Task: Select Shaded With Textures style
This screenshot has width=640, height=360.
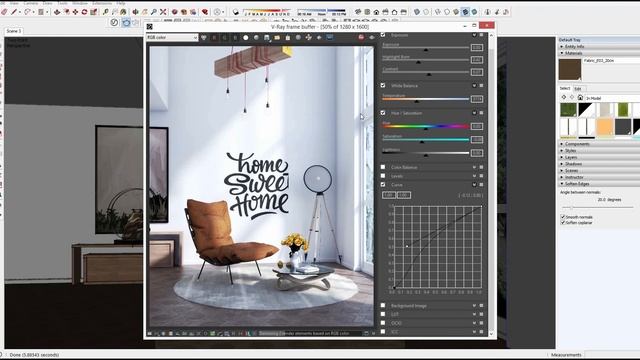Action: [465, 12]
